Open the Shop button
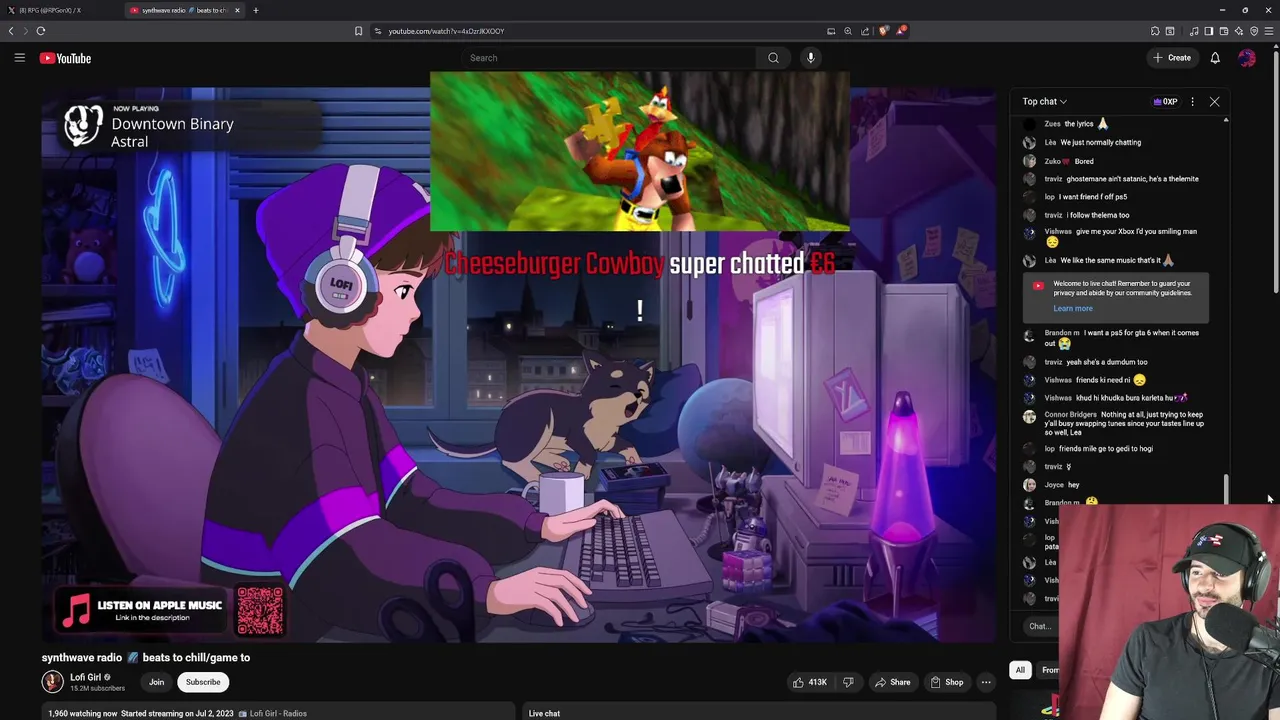This screenshot has height=720, width=1280. [946, 682]
